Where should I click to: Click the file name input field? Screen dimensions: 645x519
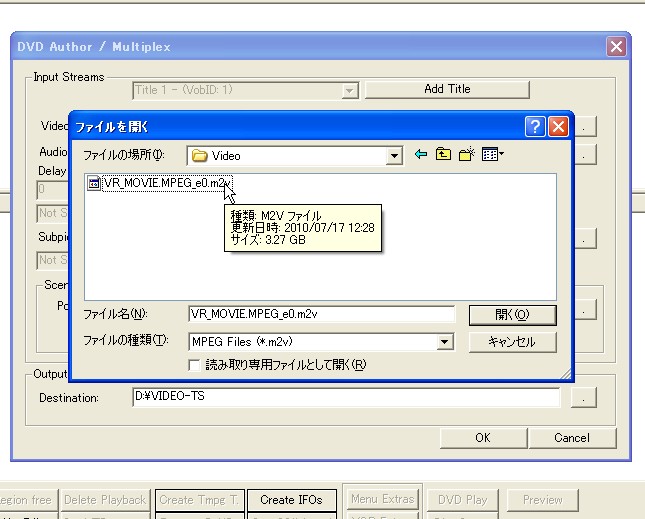pyautogui.click(x=322, y=314)
